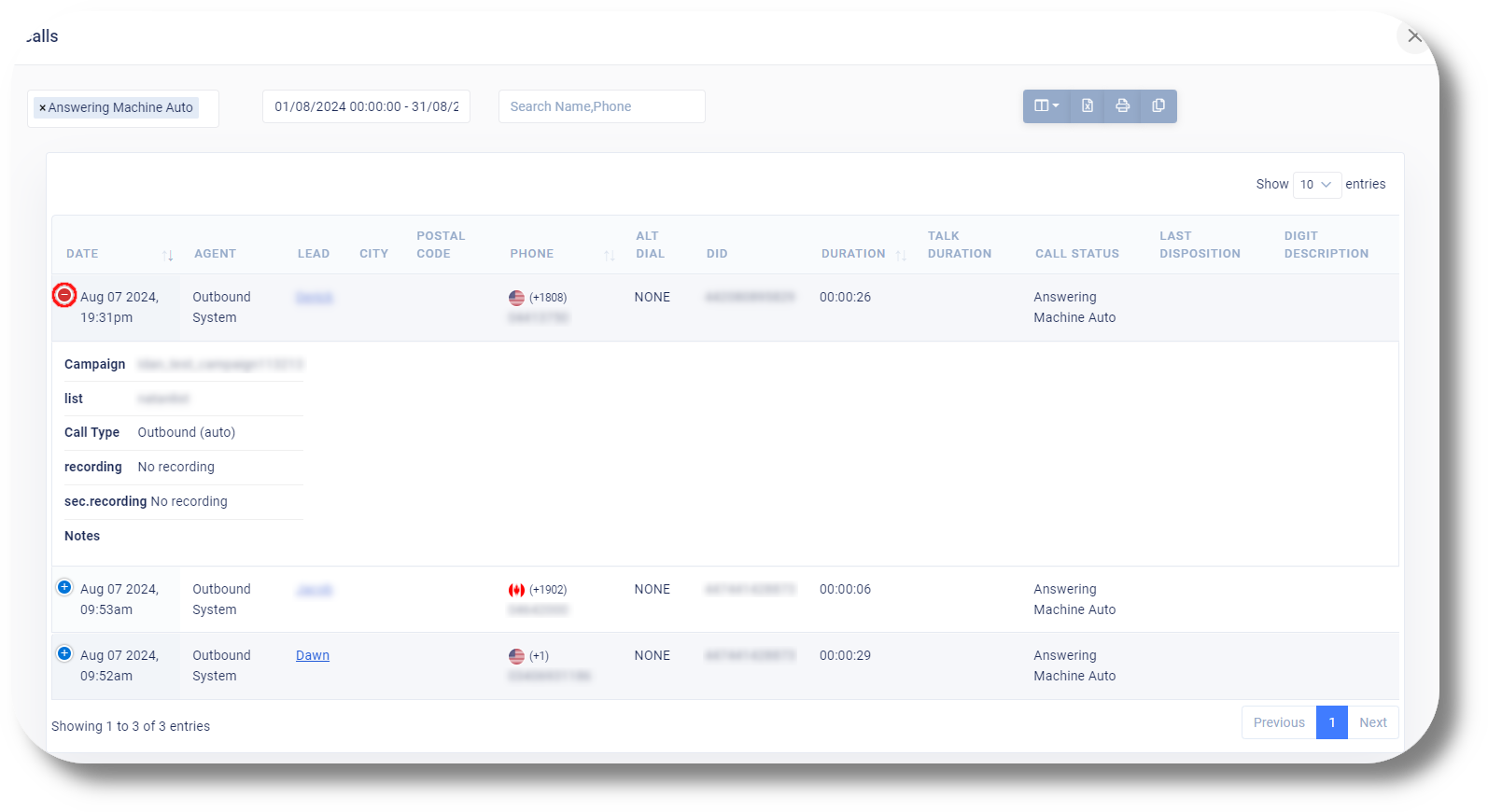The image size is (1488, 812).
Task: Click the Talk Duration column header
Action: point(960,245)
